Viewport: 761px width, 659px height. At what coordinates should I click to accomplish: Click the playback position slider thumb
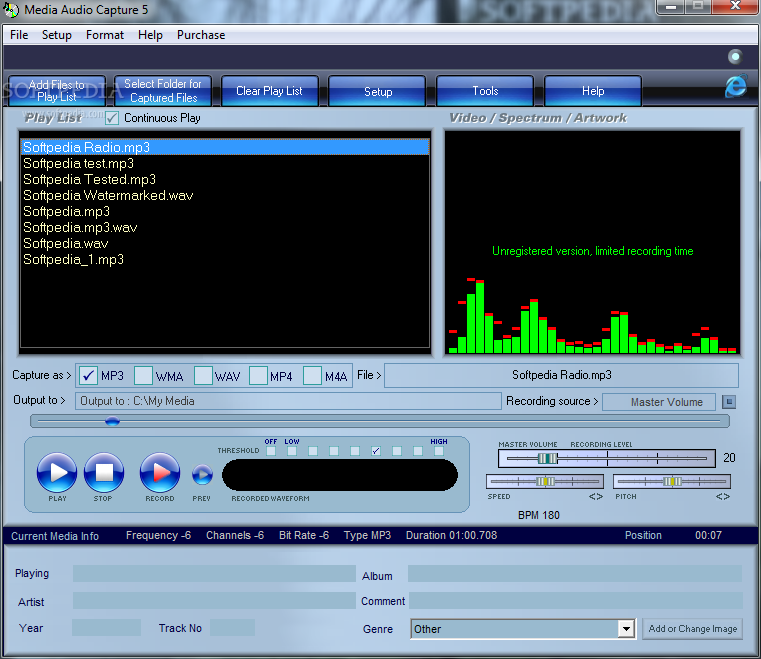tap(112, 421)
